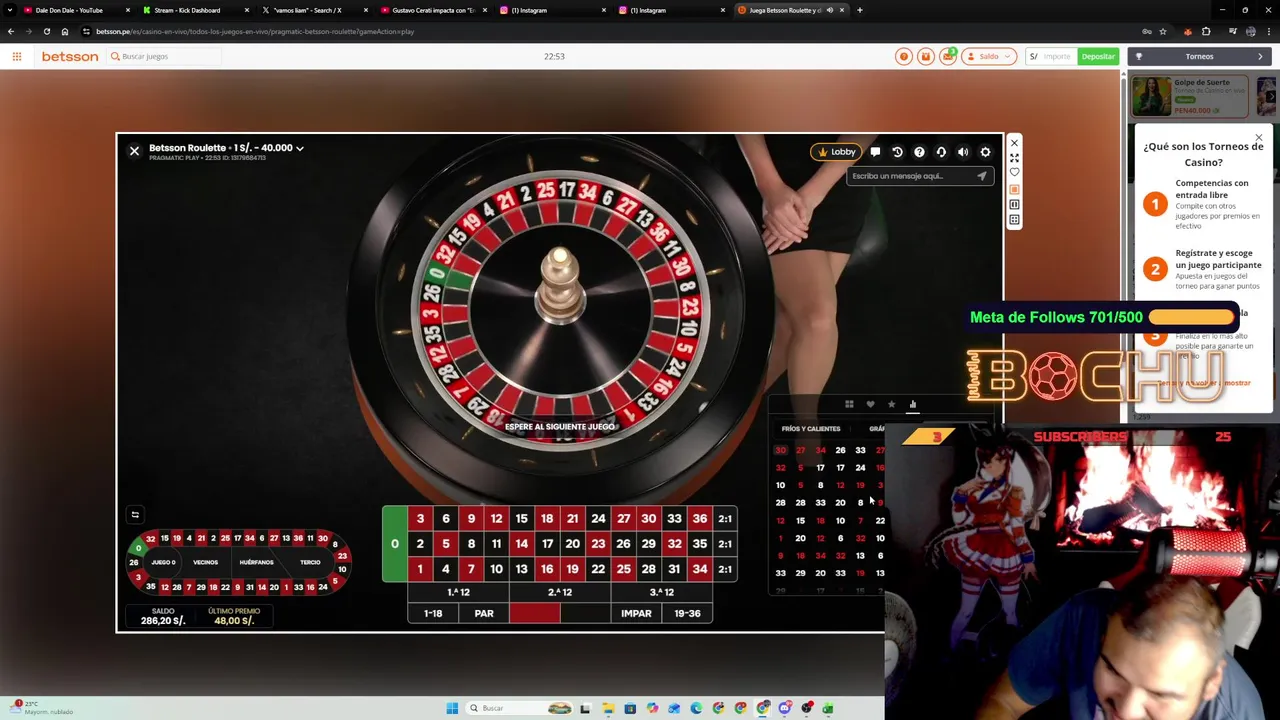Image resolution: width=1280 pixels, height=720 pixels.
Task: Send the chat message arrow icon
Action: [981, 176]
